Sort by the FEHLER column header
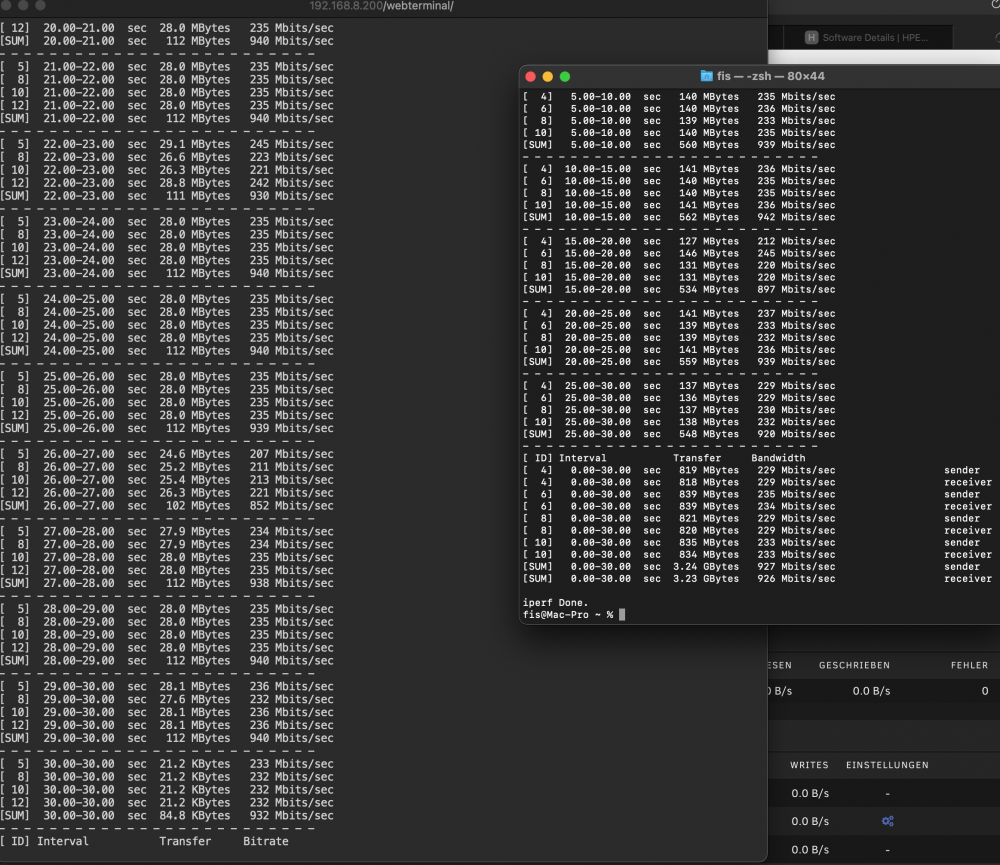Viewport: 1000px width, 865px height. (x=969, y=665)
